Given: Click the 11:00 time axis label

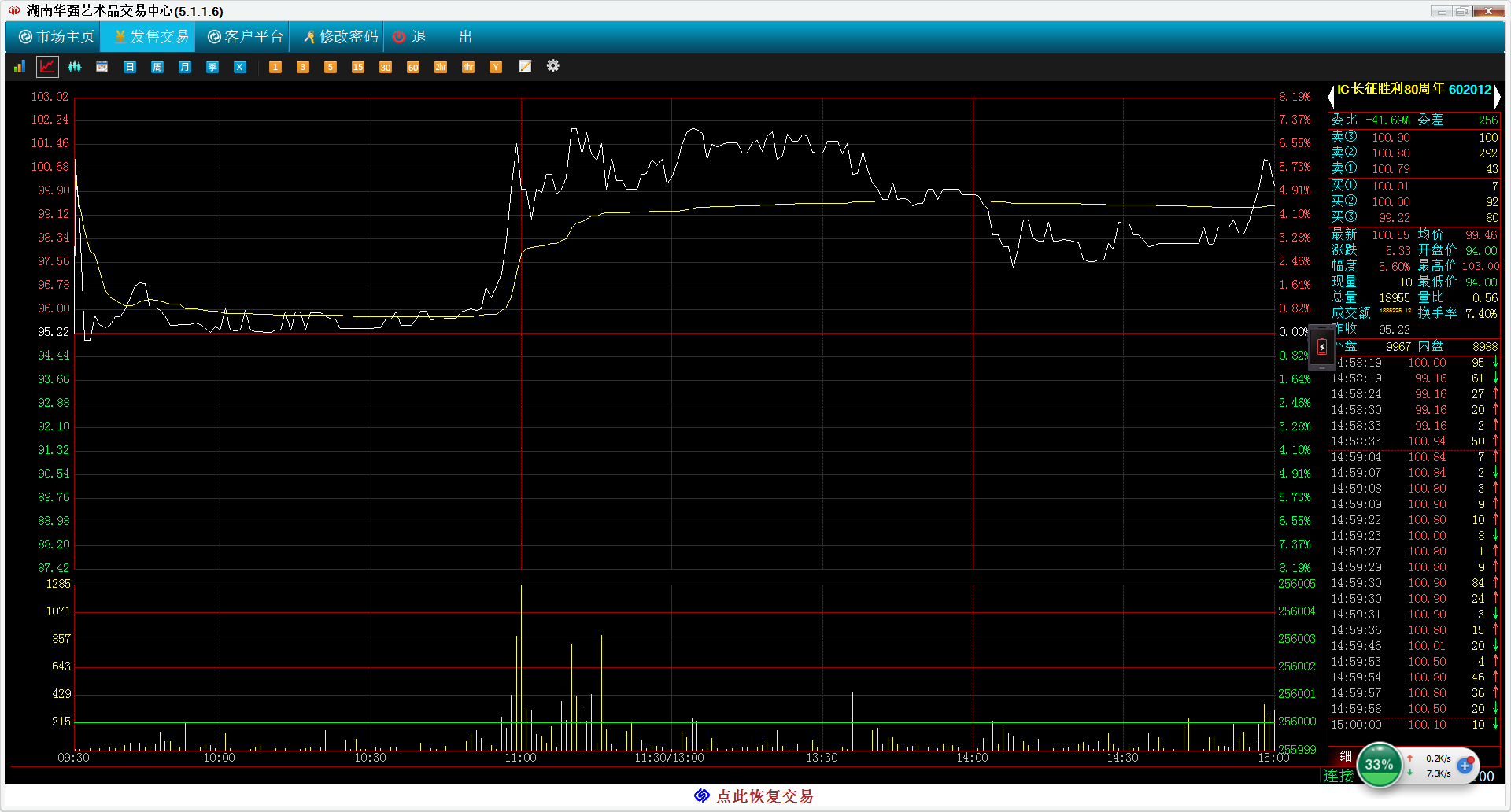Looking at the screenshot, I should 520,758.
